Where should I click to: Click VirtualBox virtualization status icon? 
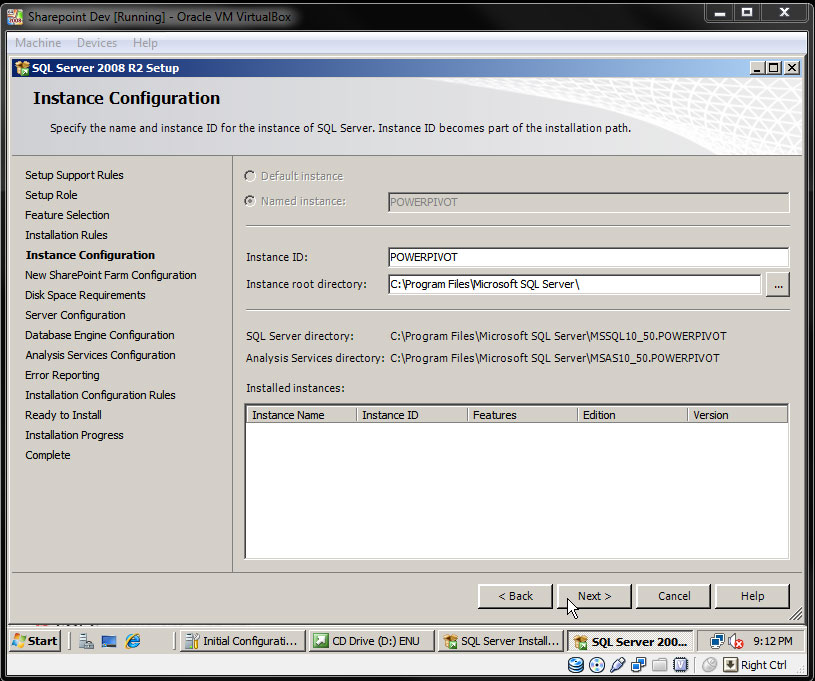coord(680,664)
